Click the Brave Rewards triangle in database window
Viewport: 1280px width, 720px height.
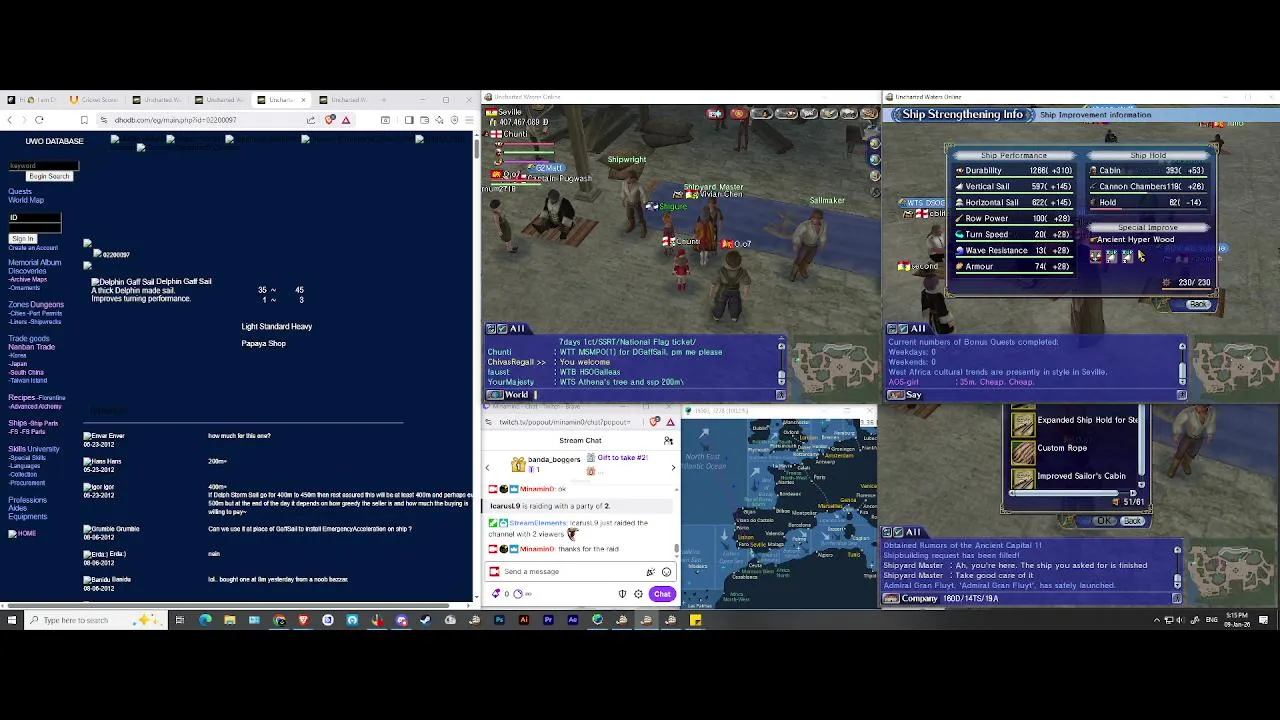(x=346, y=120)
